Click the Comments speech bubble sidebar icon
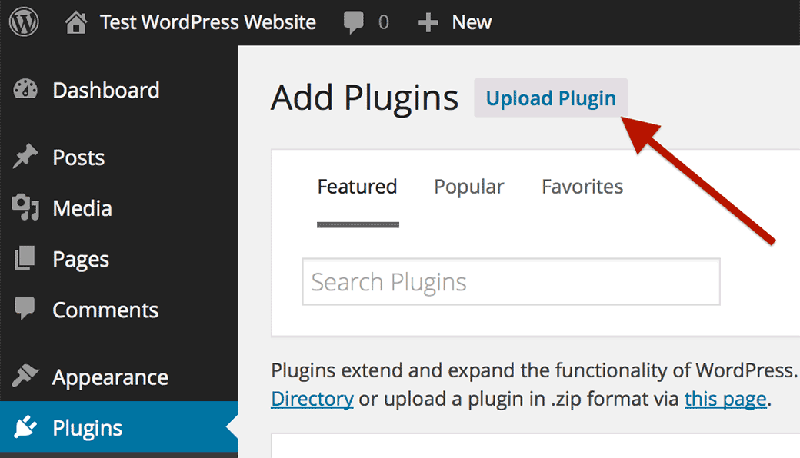This screenshot has width=800, height=458. [x=24, y=308]
